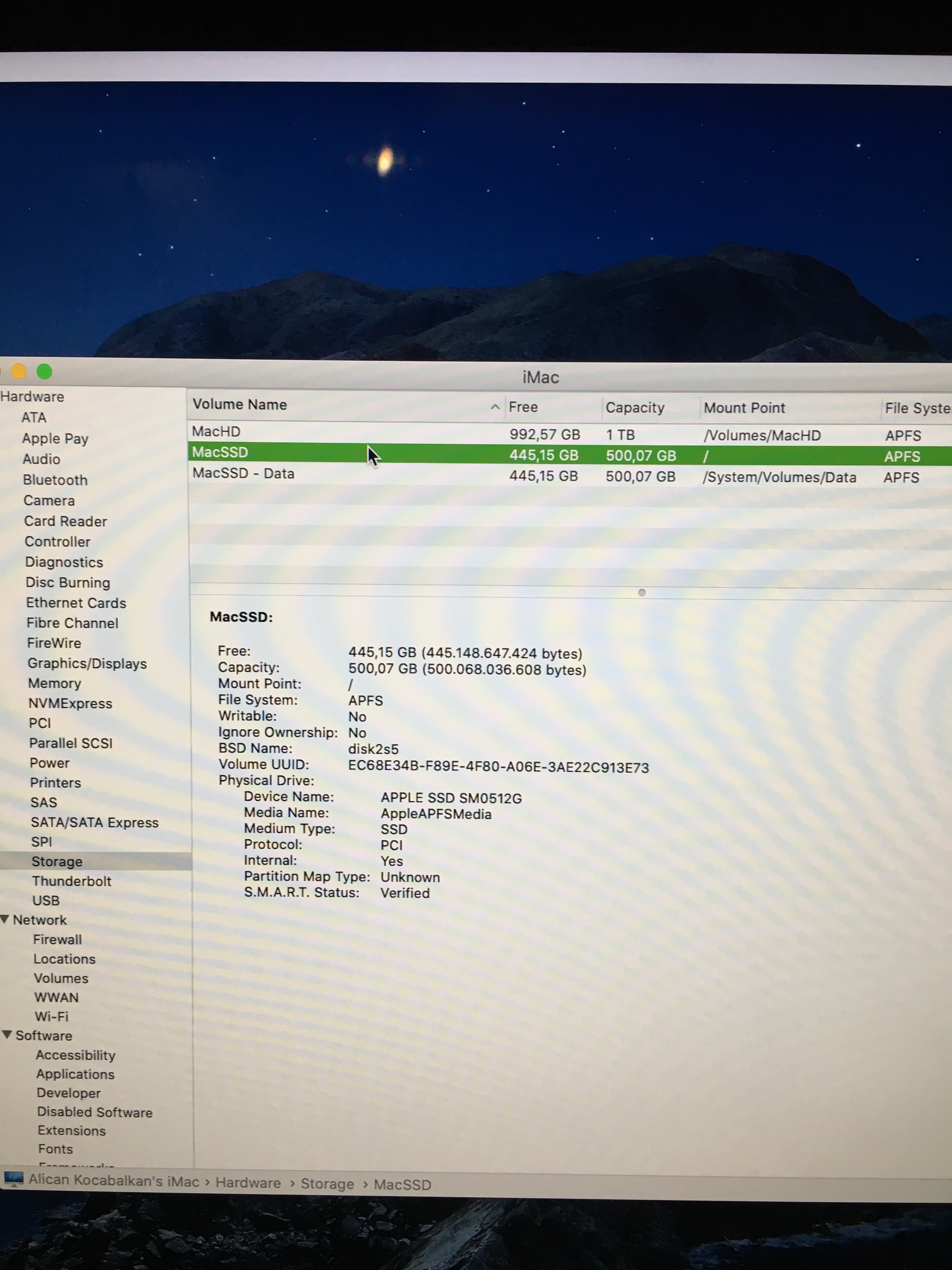Click Storage in the bottom path bar

pos(327,1184)
